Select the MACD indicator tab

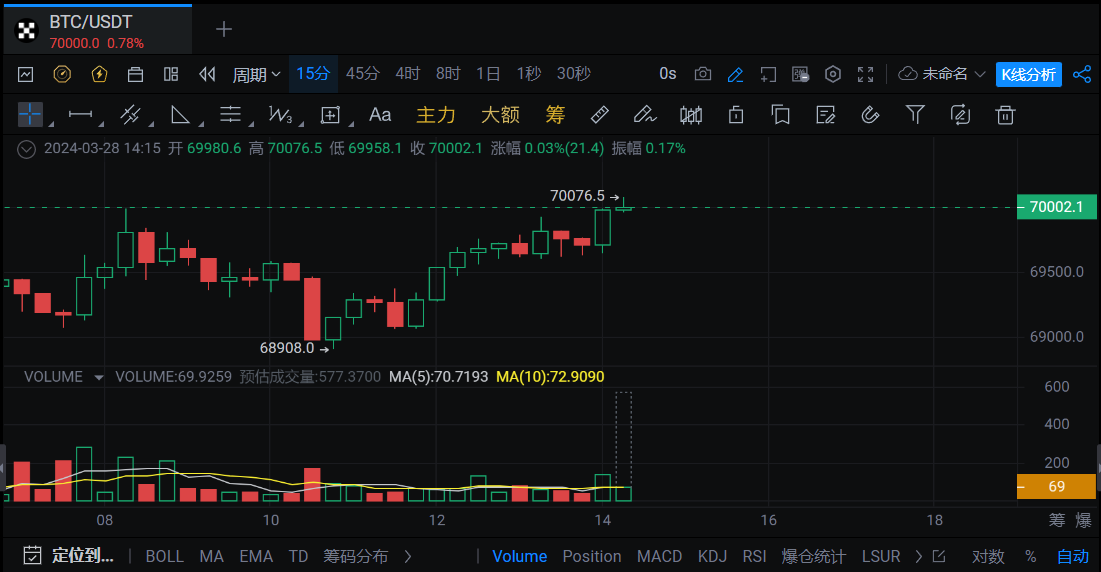coord(659,556)
